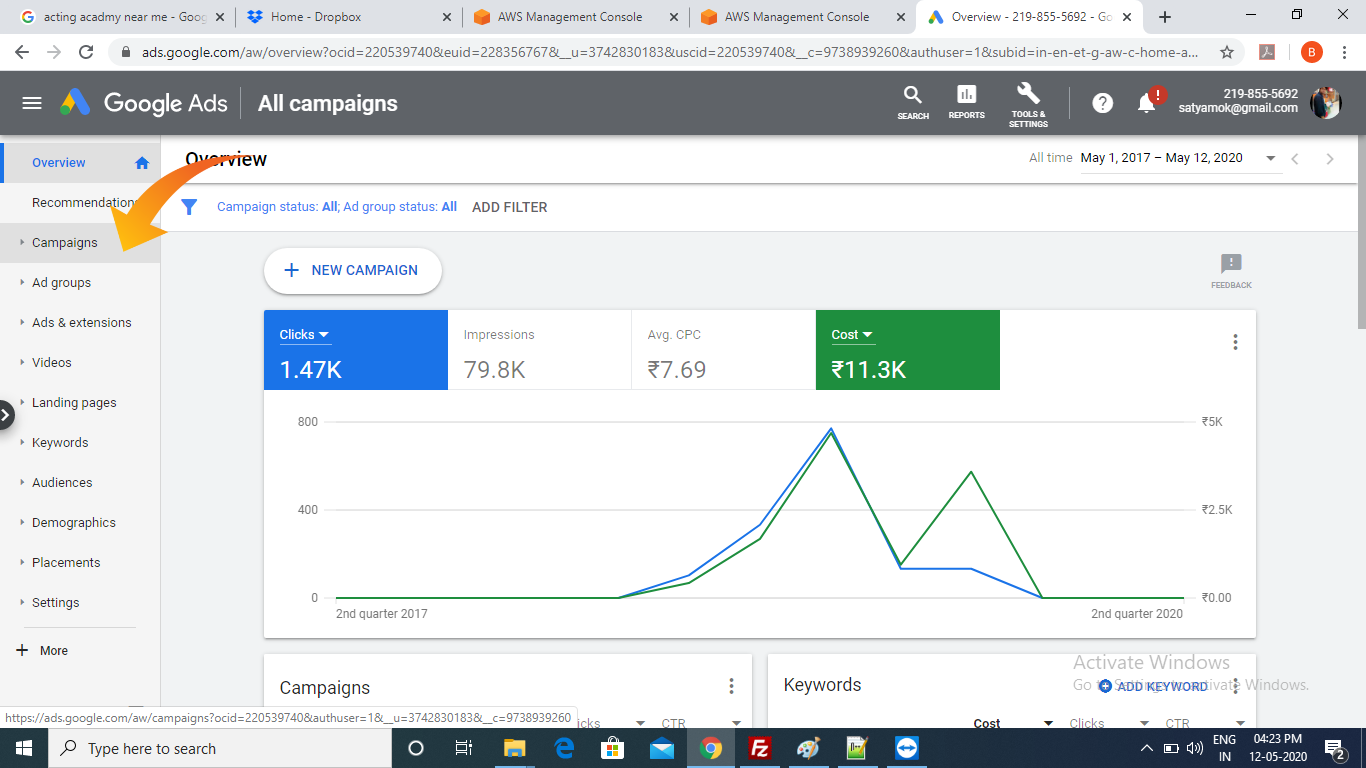The image size is (1366, 768).
Task: Reload the page
Action: point(86,52)
